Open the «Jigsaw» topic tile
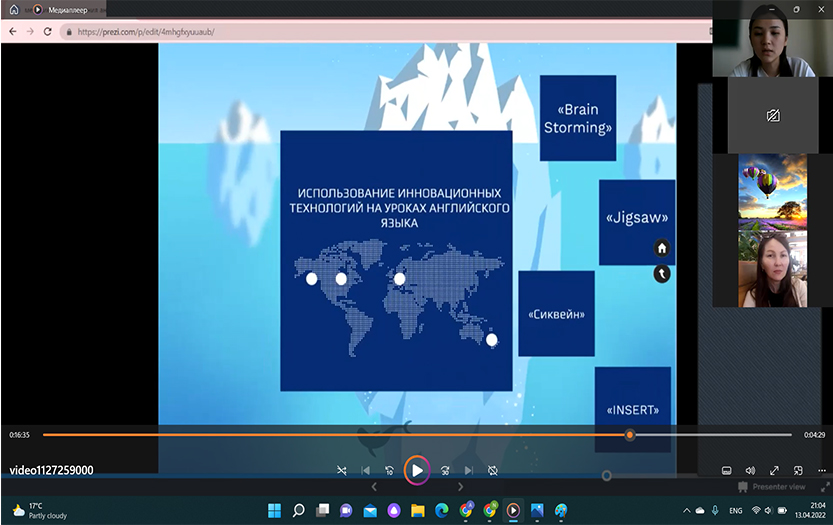 (x=636, y=218)
